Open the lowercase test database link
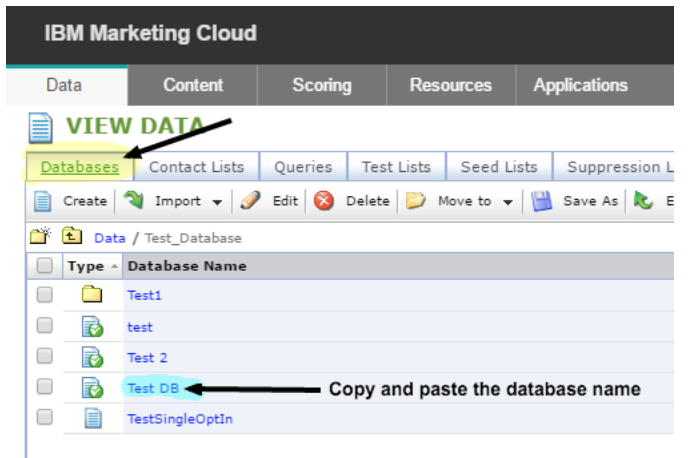Screen dimensions: 688x458 tap(140, 327)
